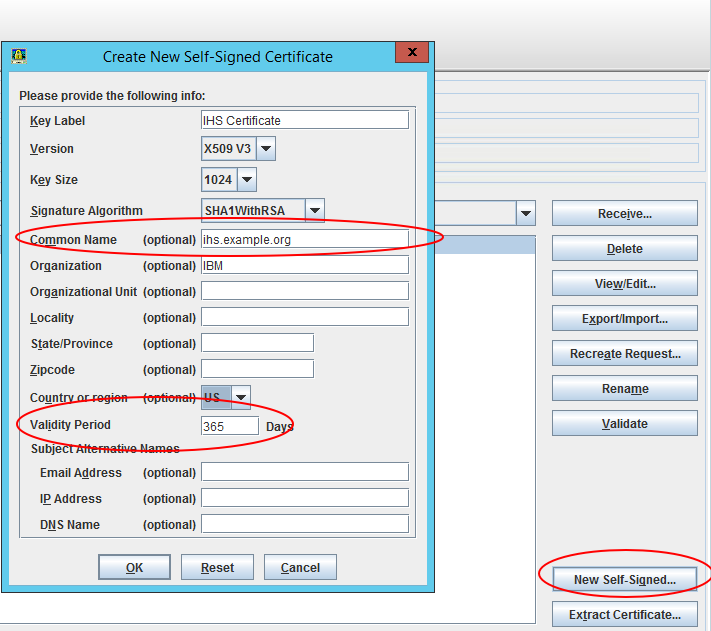The height and width of the screenshot is (631, 711).
Task: Open the Signature Algorithm SHA1WithRSA dropdown
Action: click(315, 211)
